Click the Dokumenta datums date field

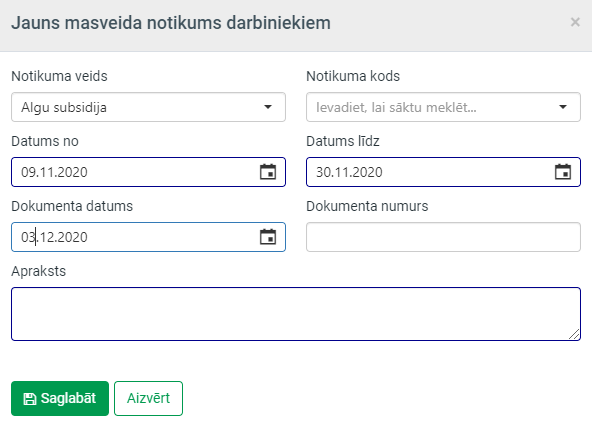(x=148, y=237)
